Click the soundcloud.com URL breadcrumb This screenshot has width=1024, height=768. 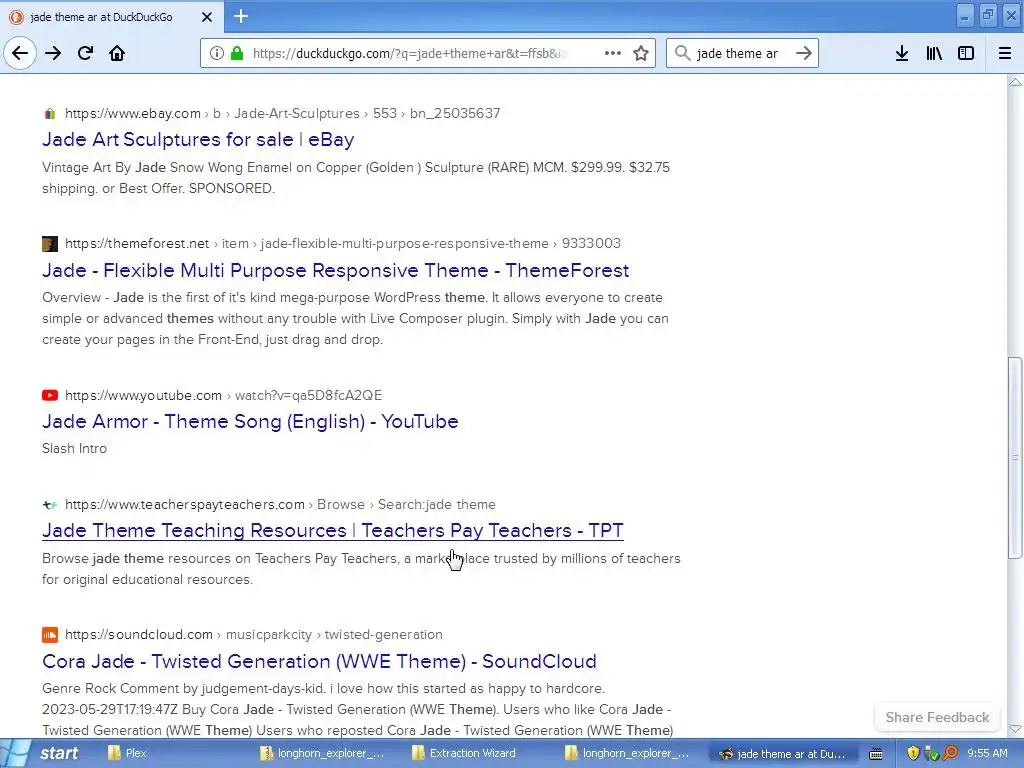(253, 634)
